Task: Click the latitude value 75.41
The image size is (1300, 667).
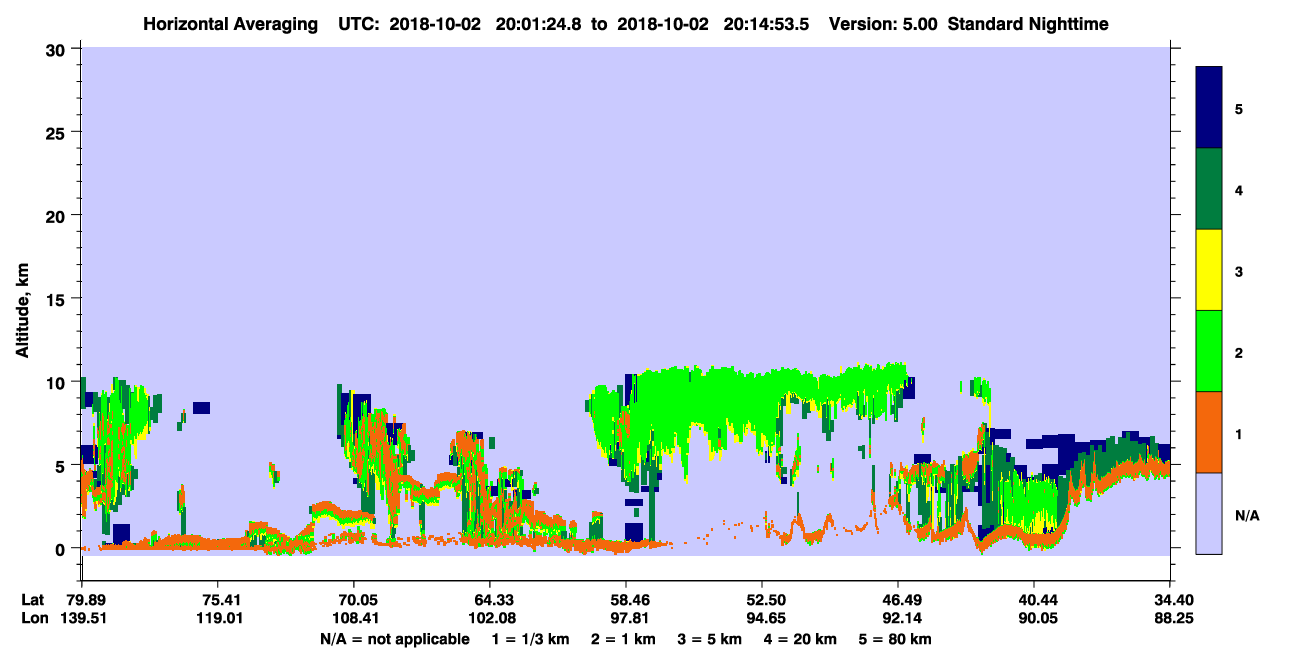Action: point(217,600)
